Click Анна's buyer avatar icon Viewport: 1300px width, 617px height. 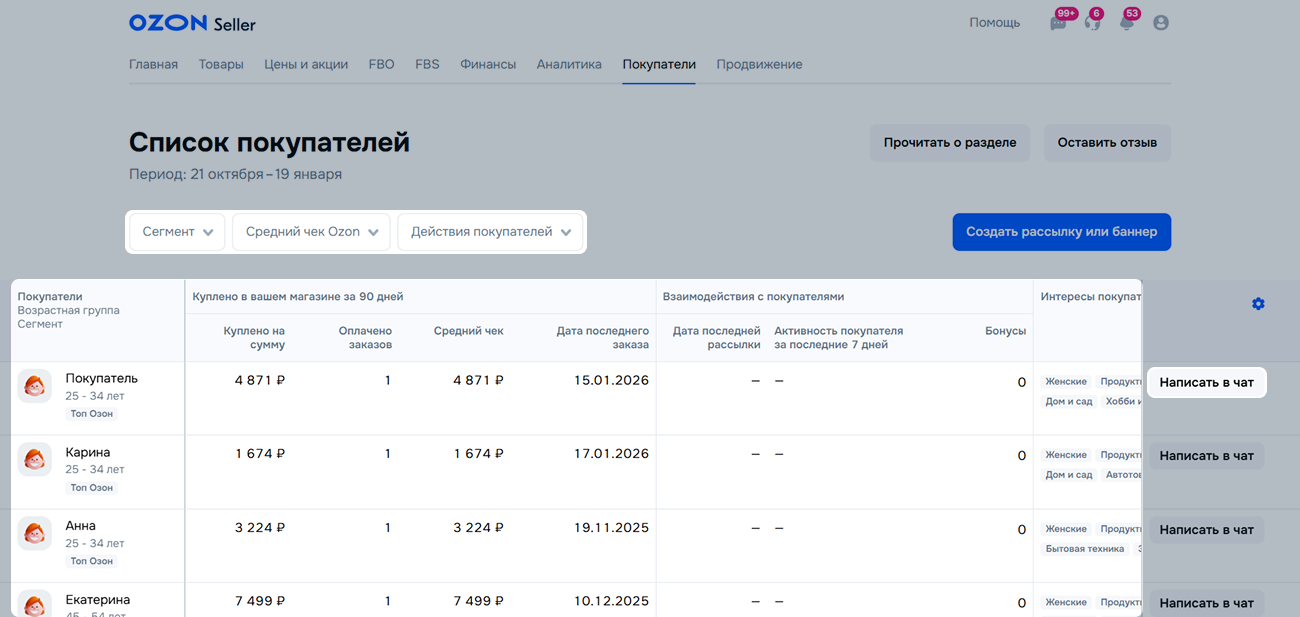pos(35,533)
